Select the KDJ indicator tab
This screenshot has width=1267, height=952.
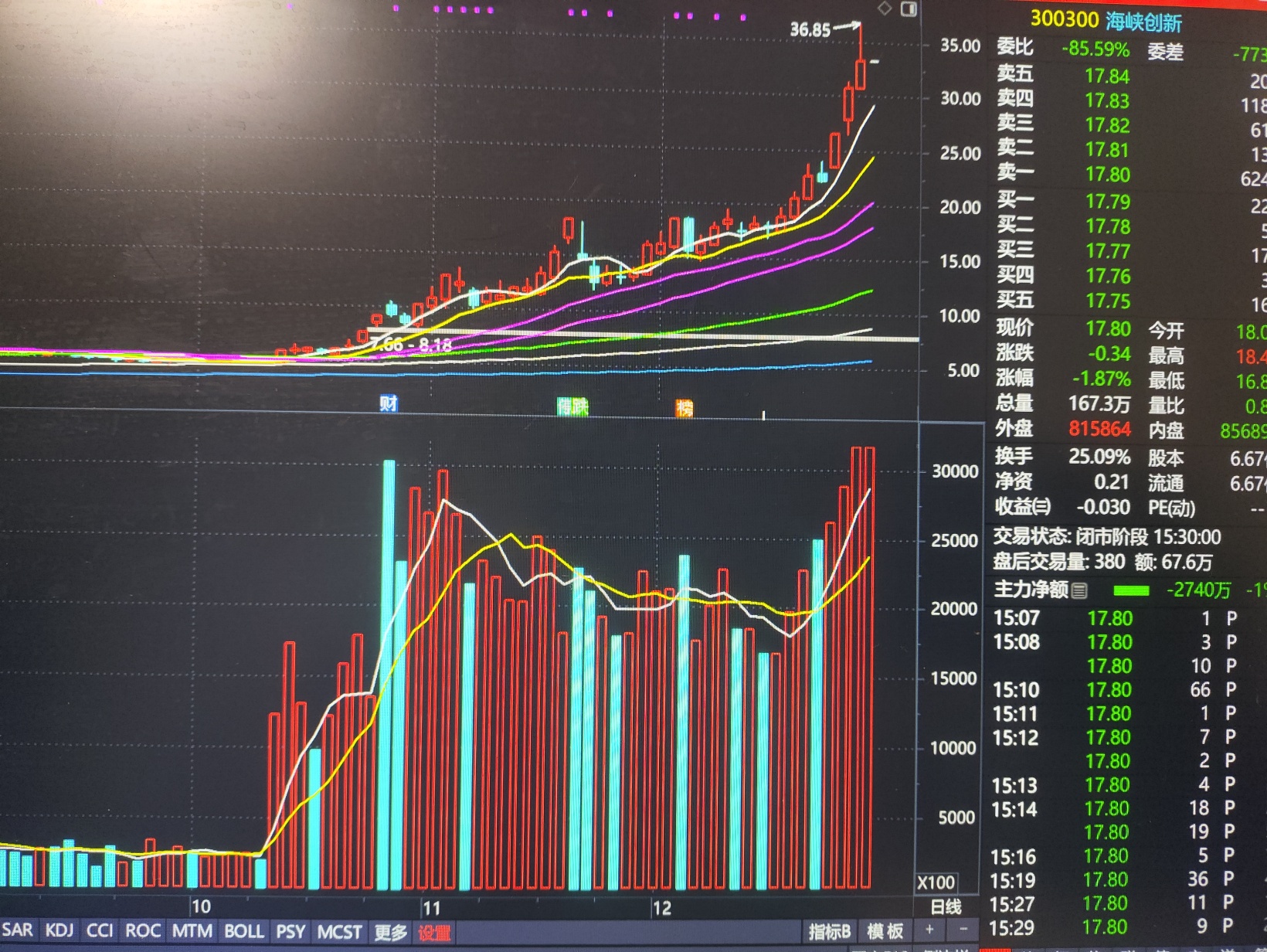(x=59, y=930)
